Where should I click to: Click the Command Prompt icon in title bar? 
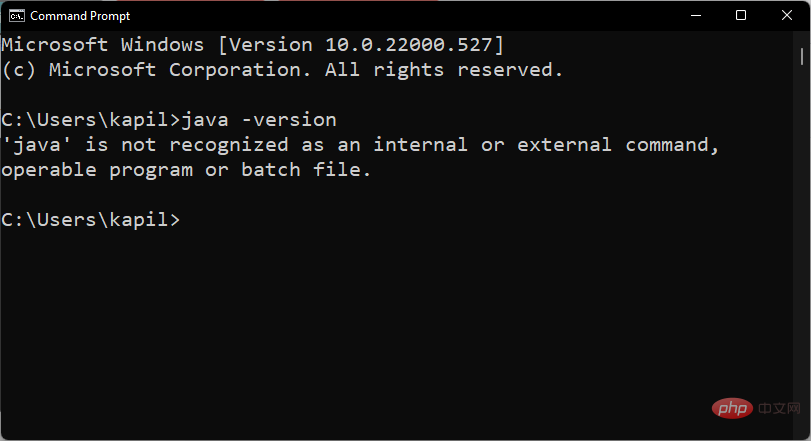(15, 15)
